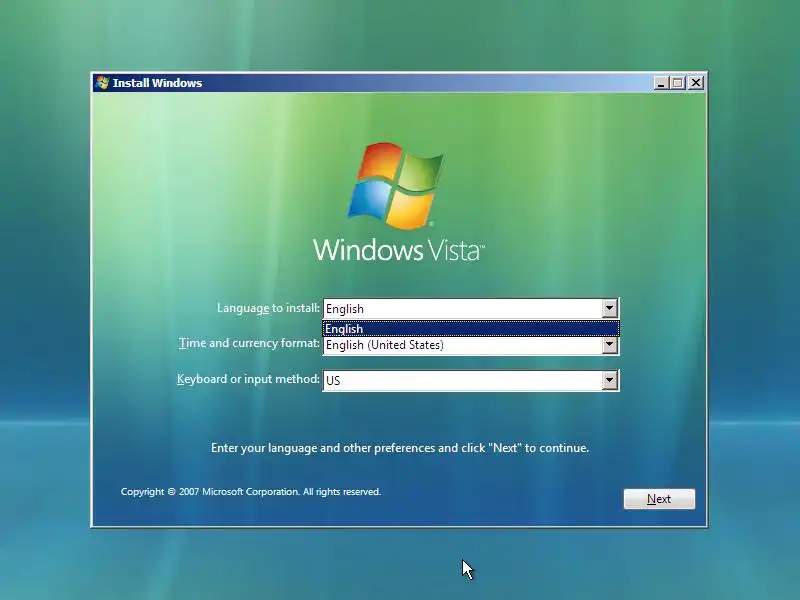
Task: Close the Install Windows window
Action: [x=696, y=83]
